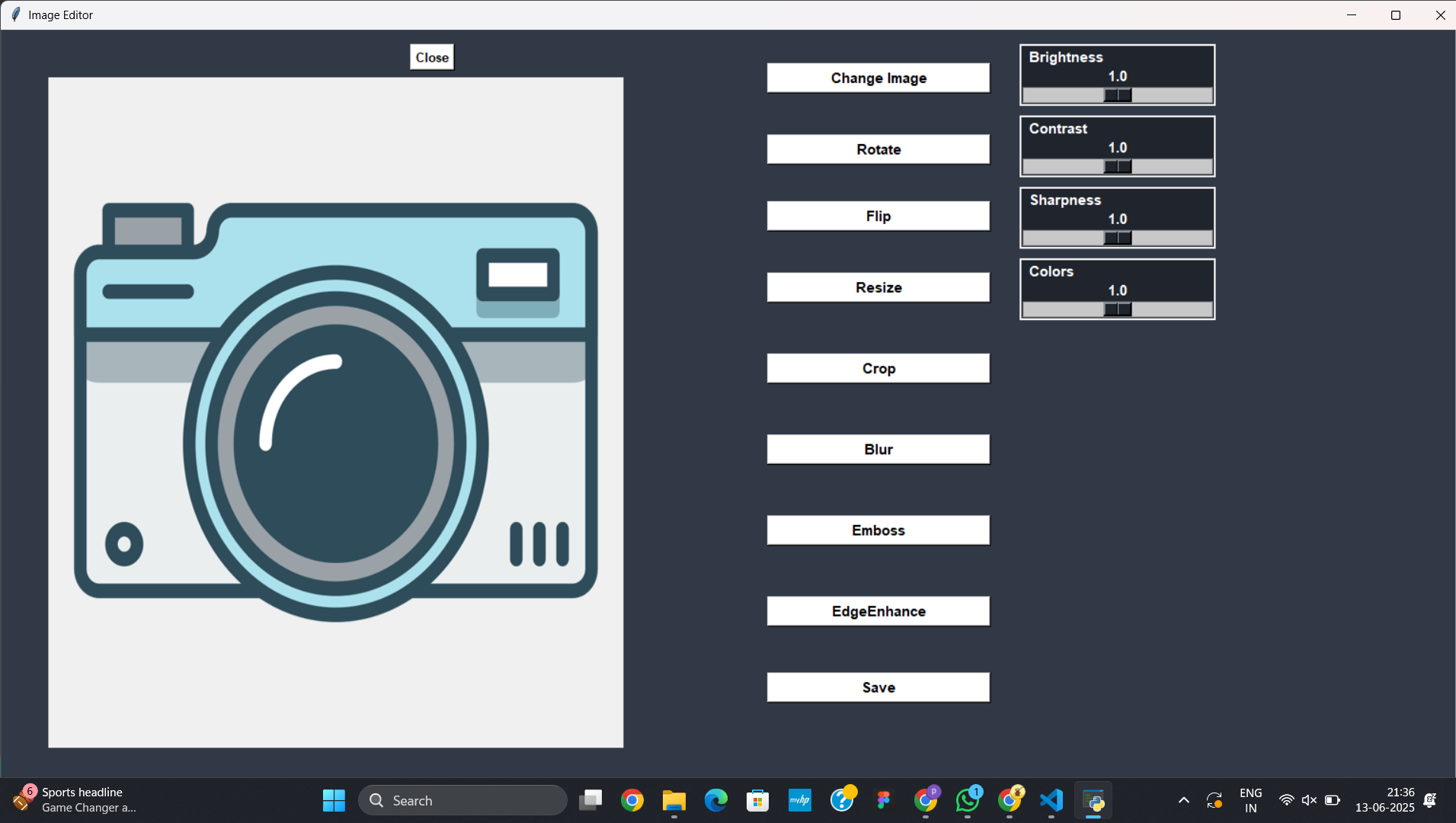The image size is (1456, 823).
Task: Click the Colors slider handle
Action: point(1118,309)
